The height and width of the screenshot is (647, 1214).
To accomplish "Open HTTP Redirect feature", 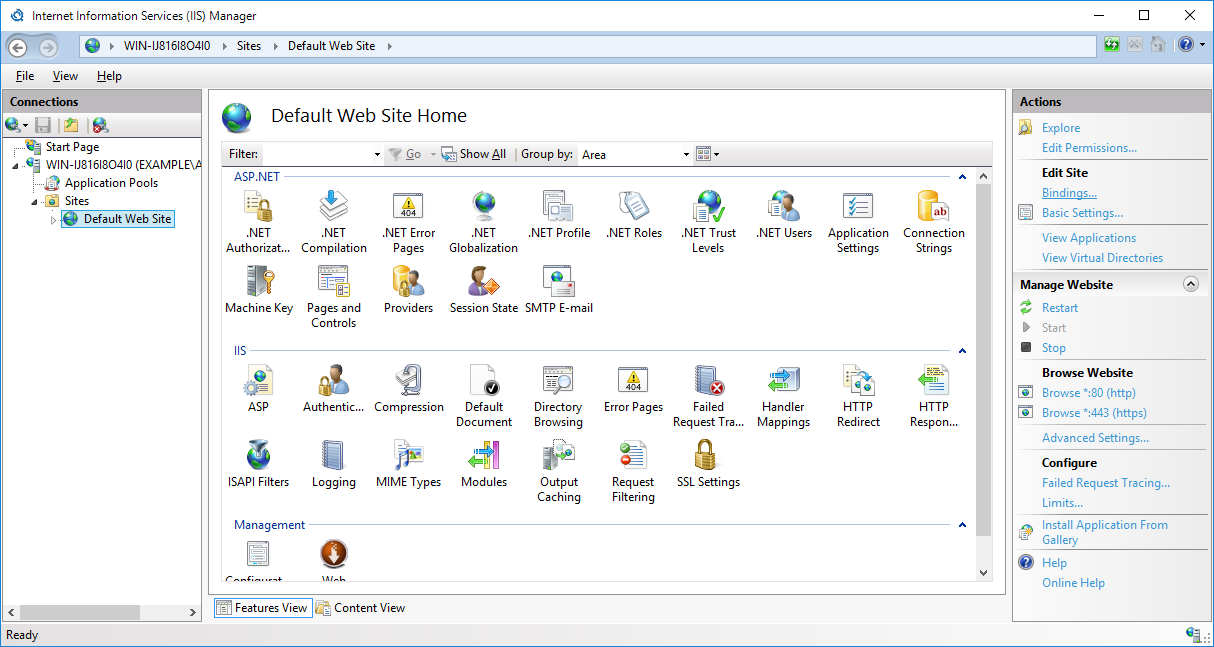I will coord(858,396).
